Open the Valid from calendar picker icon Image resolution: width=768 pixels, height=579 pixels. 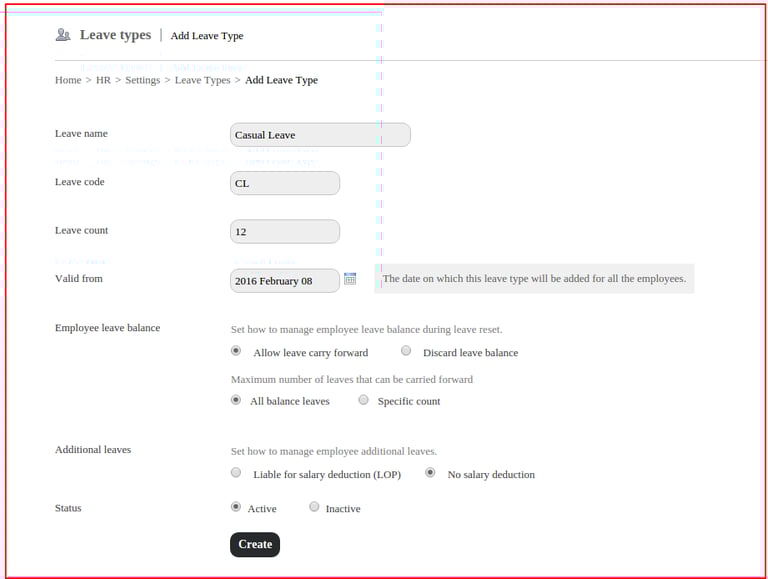click(350, 279)
